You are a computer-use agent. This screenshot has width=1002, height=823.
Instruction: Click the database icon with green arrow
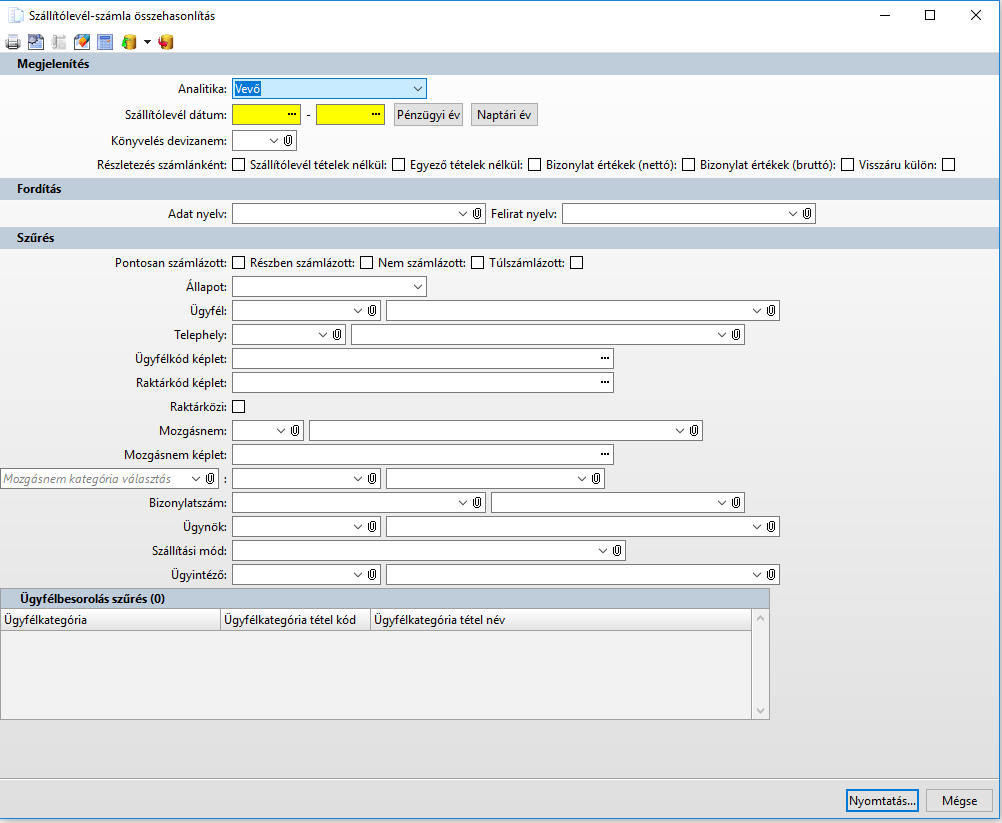coord(128,42)
